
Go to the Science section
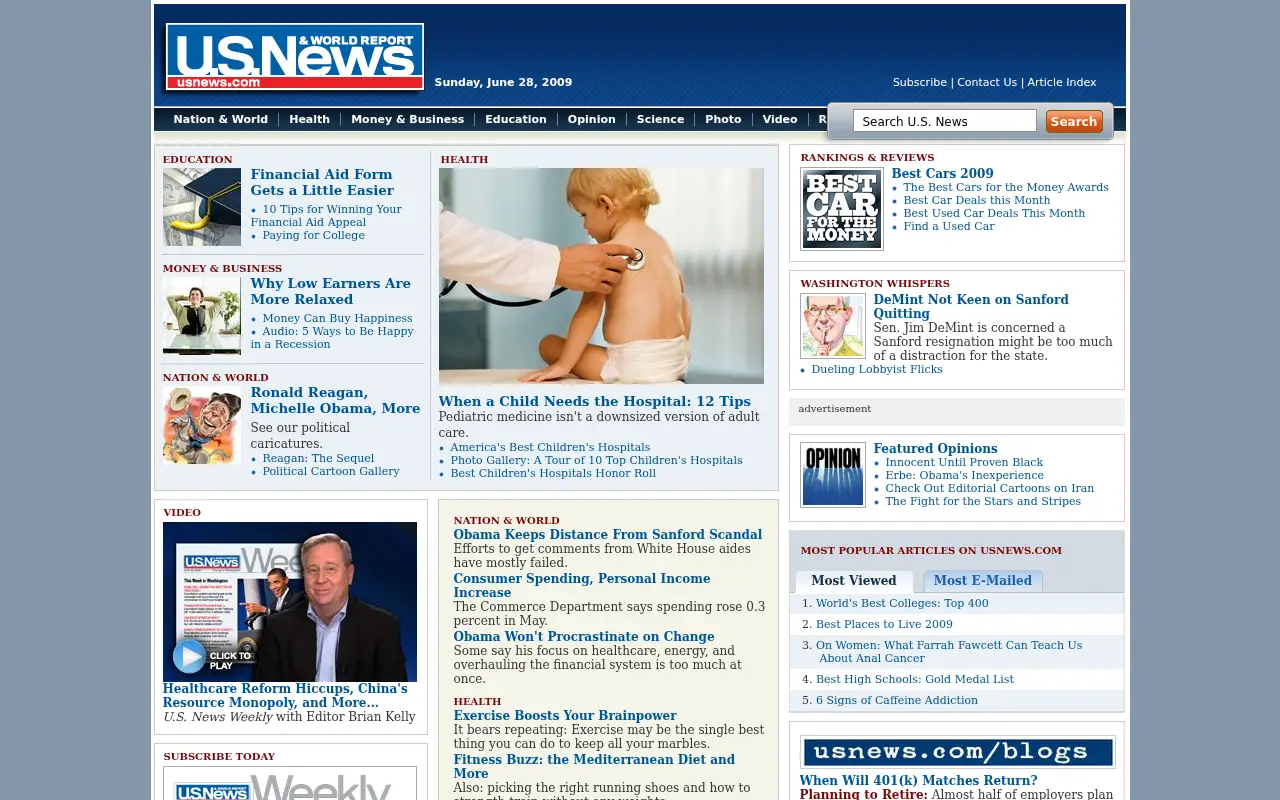pyautogui.click(x=660, y=119)
